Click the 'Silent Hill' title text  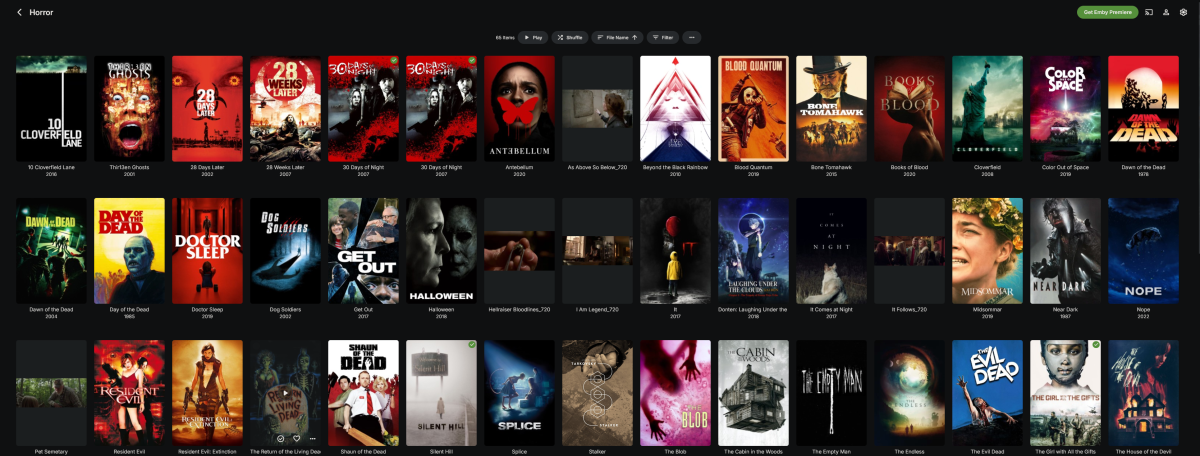(441, 452)
